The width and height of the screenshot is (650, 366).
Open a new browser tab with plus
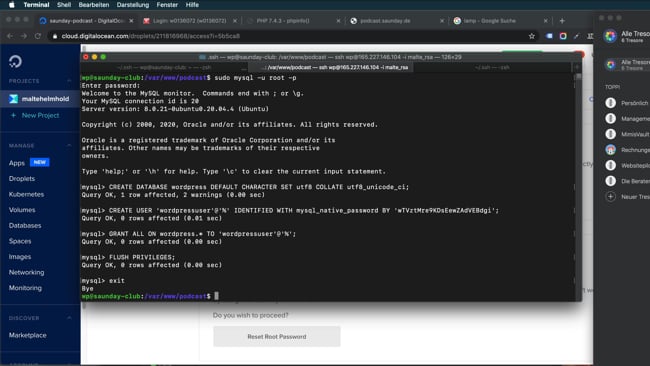point(562,21)
